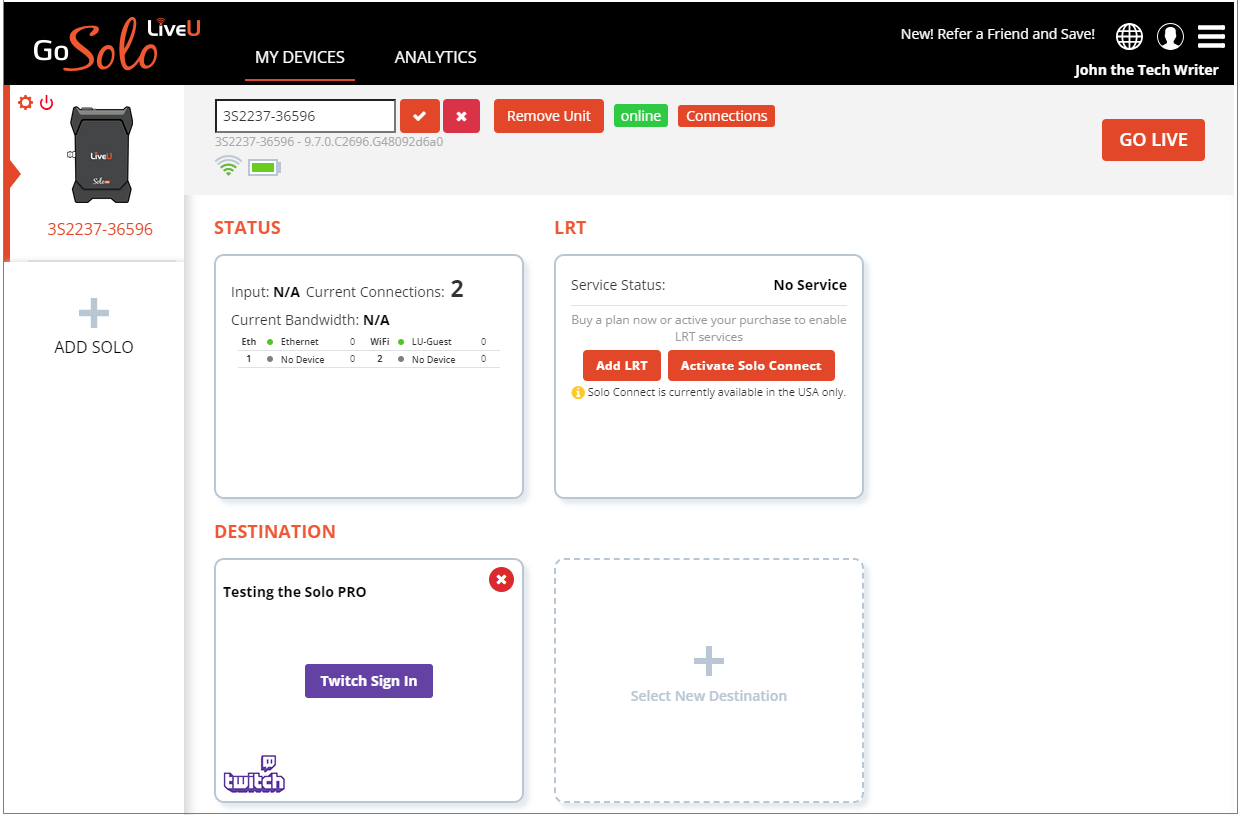Open the ANALYTICS tab
The image size is (1242, 815).
[436, 57]
